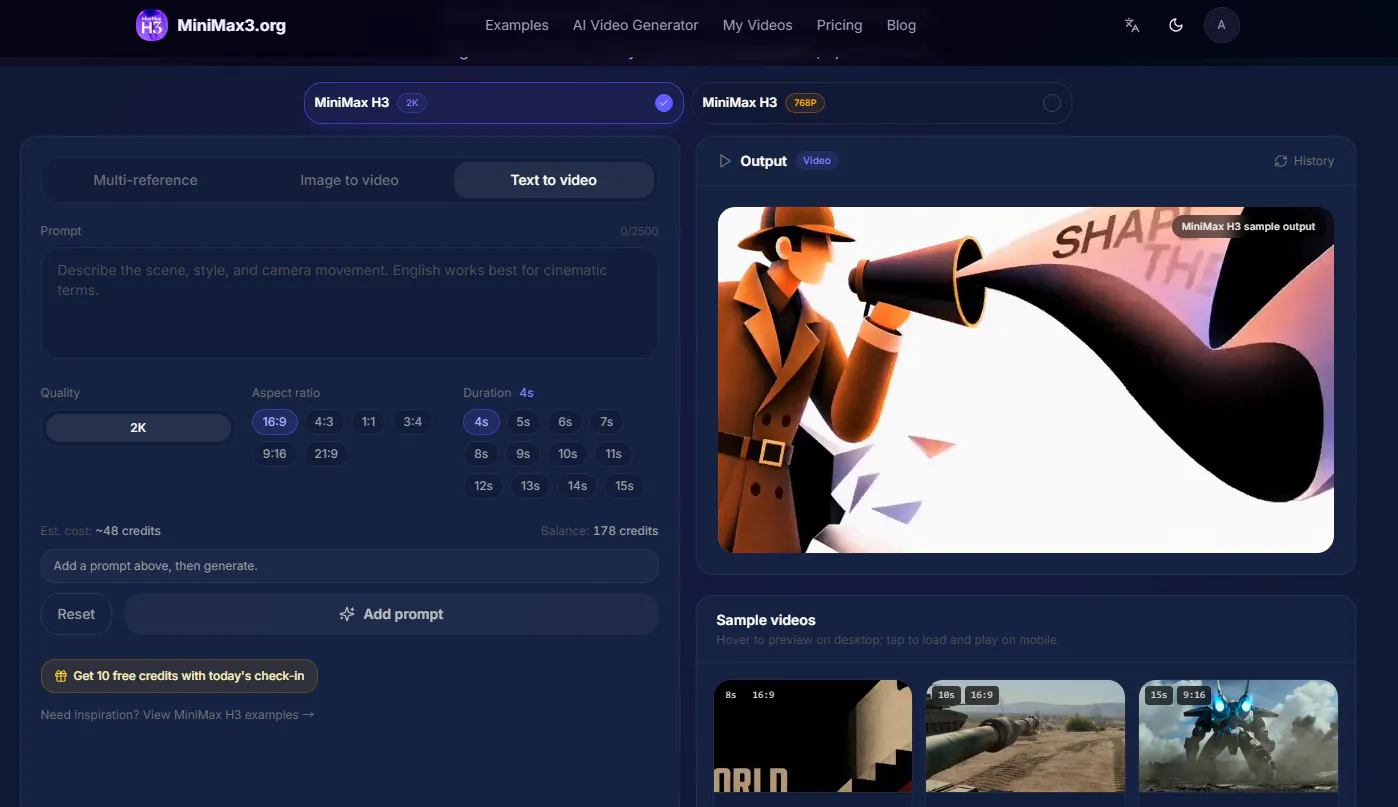The image size is (1398, 807).
Task: Toggle dark mode moon icon
Action: pos(1176,25)
